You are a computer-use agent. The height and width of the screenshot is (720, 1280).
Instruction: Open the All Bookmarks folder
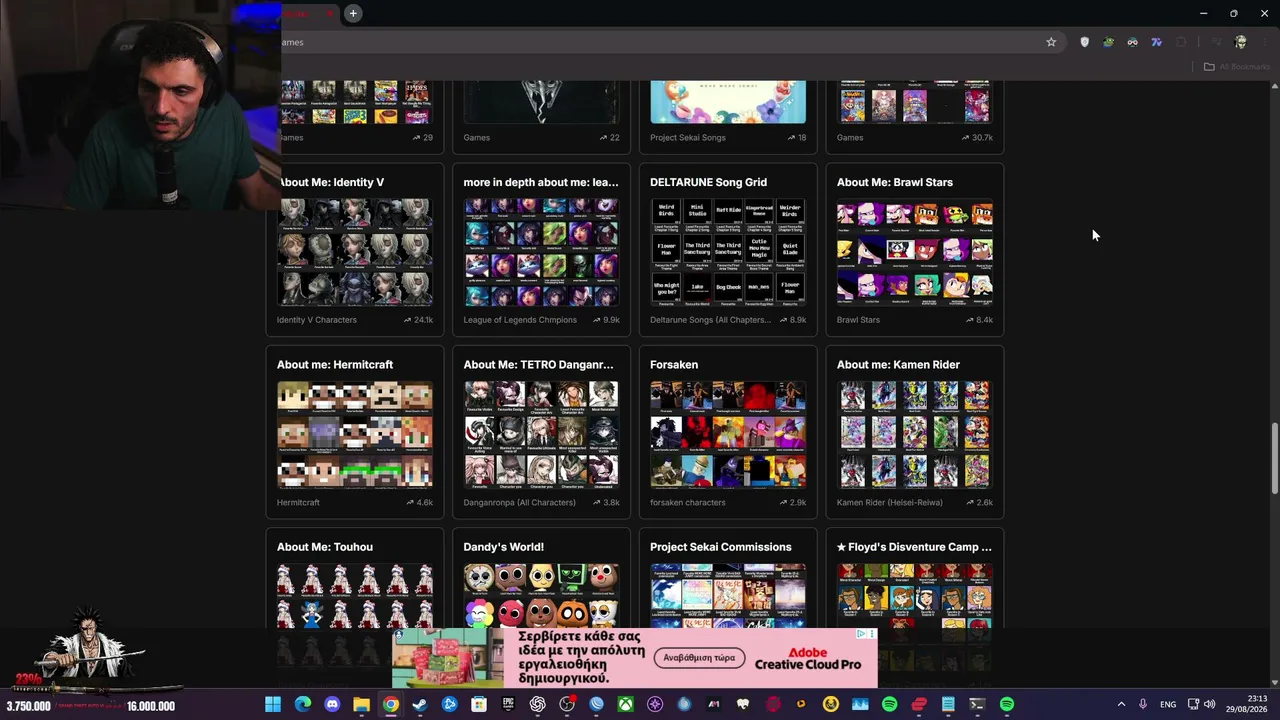point(1236,67)
